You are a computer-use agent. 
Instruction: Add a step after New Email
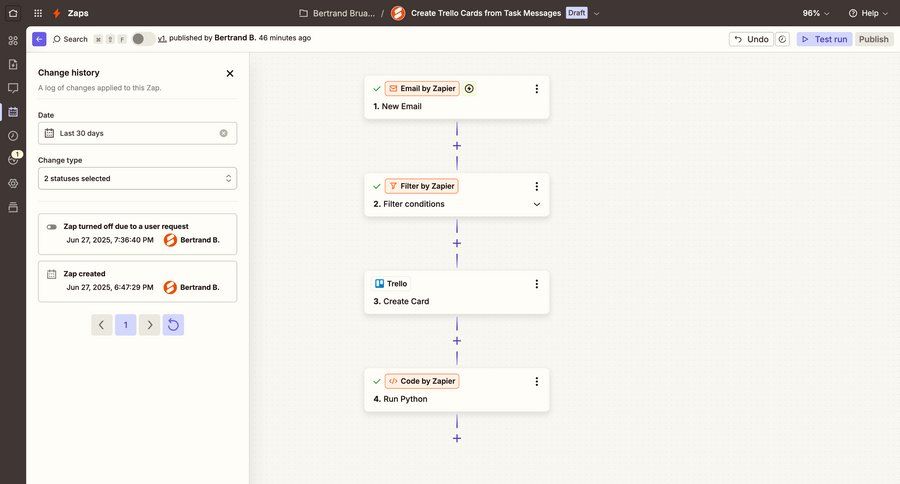click(457, 146)
